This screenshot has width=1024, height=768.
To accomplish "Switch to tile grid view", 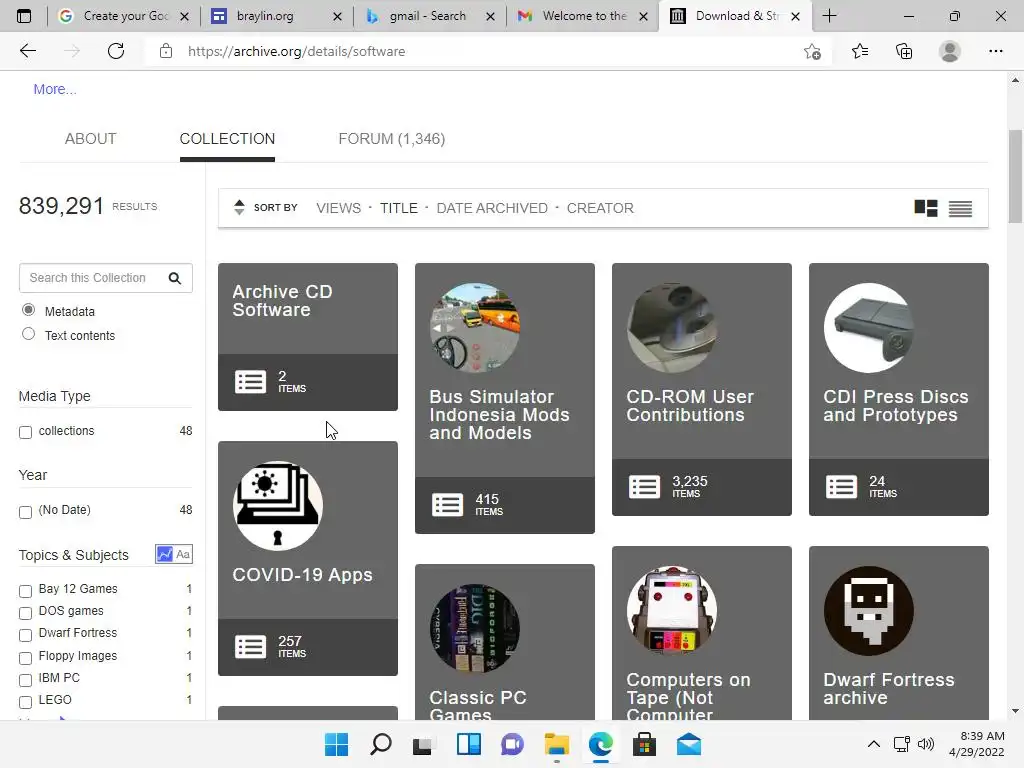I will pos(925,208).
